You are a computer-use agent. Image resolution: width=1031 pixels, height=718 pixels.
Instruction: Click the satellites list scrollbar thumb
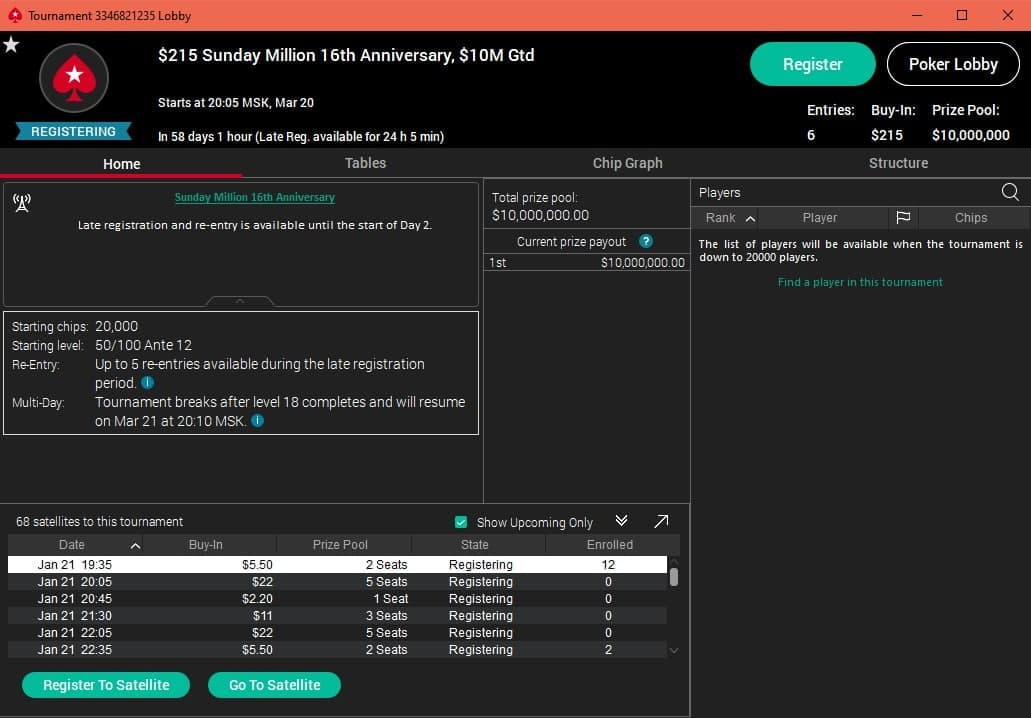click(x=674, y=577)
